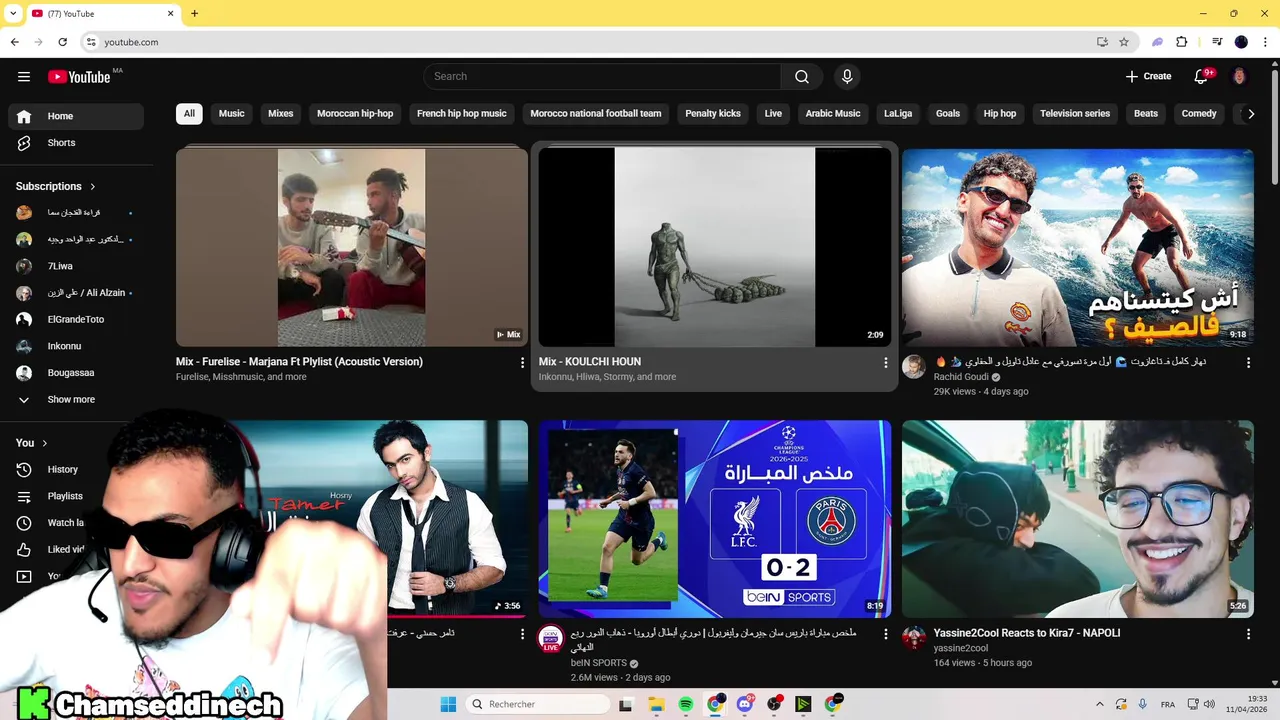Screen dimensions: 1280x720
Task: Open Chrome profile avatar
Action: tap(1241, 42)
